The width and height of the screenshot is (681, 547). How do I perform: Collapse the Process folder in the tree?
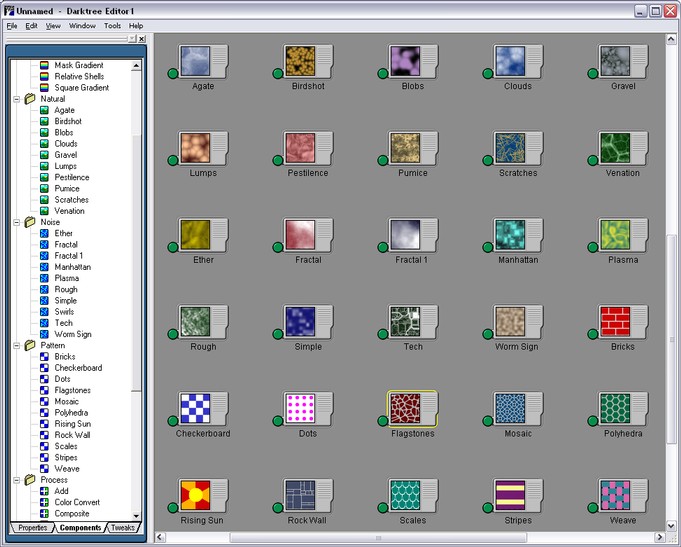[17, 481]
